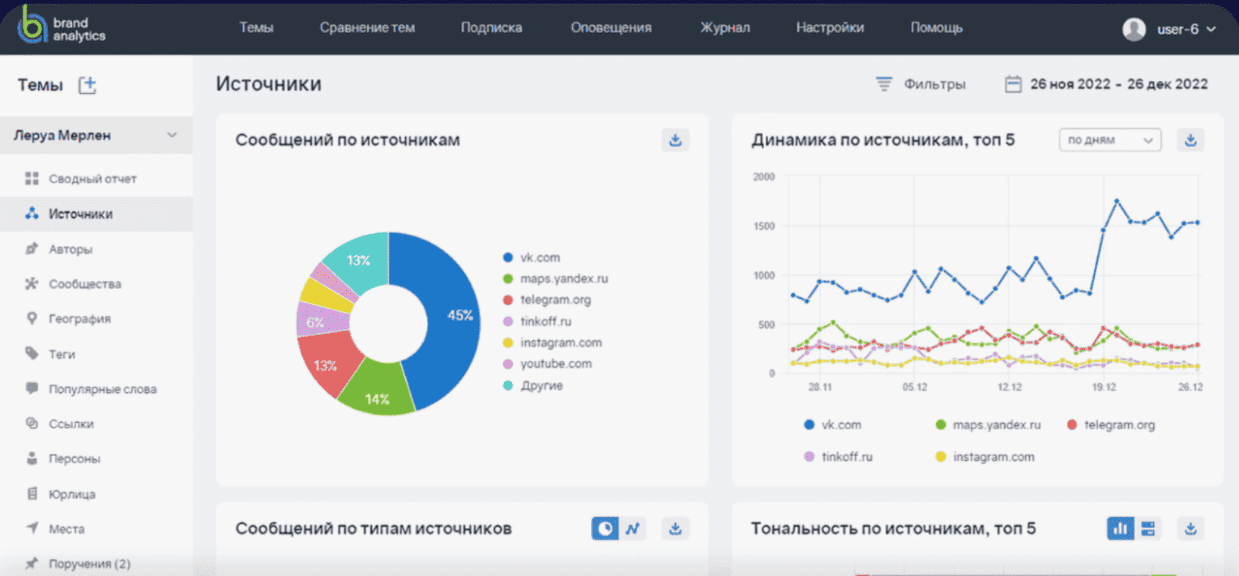Click the Поручения pin icon
The height and width of the screenshot is (576, 1239).
pos(31,564)
